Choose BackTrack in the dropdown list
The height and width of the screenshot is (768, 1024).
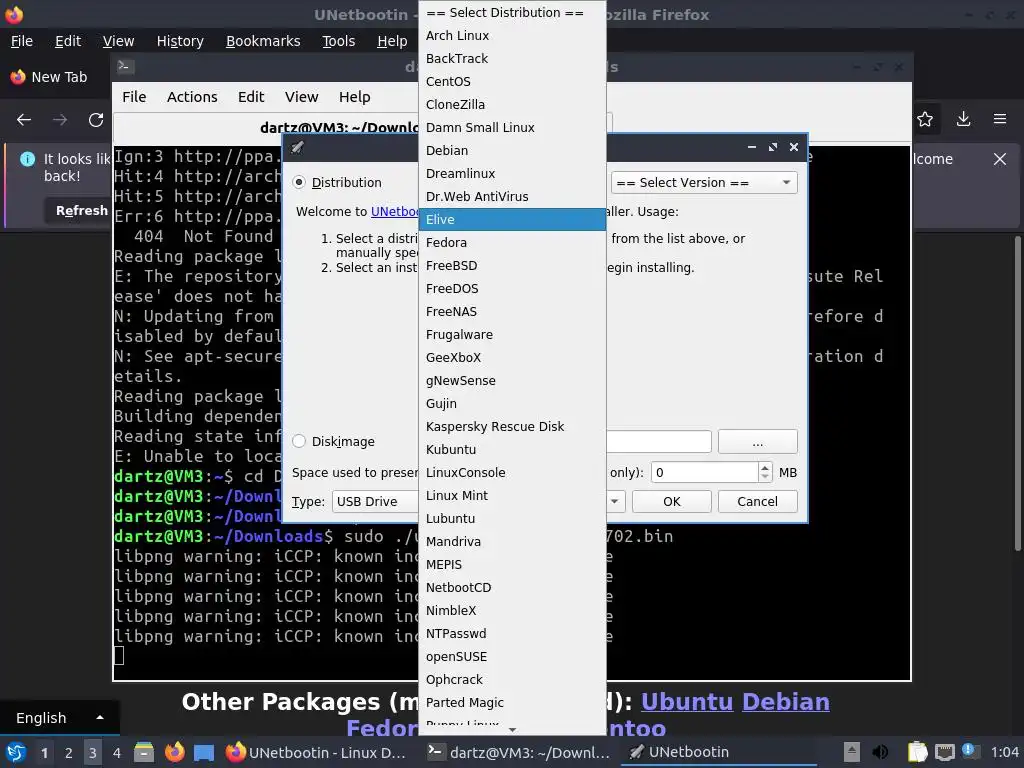[x=512, y=59]
